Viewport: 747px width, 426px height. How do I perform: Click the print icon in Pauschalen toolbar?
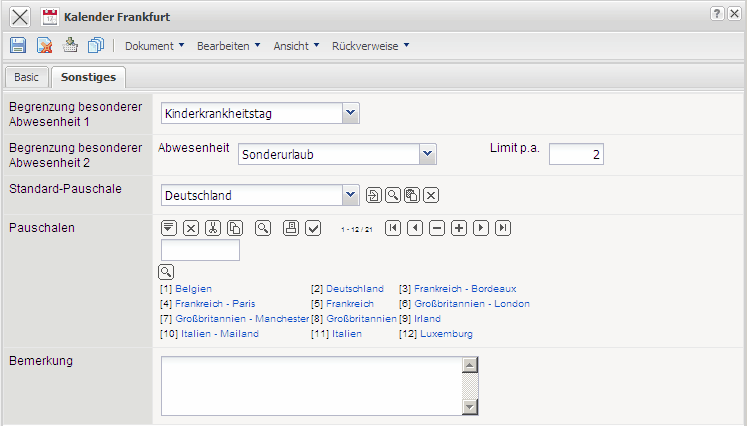[291, 228]
